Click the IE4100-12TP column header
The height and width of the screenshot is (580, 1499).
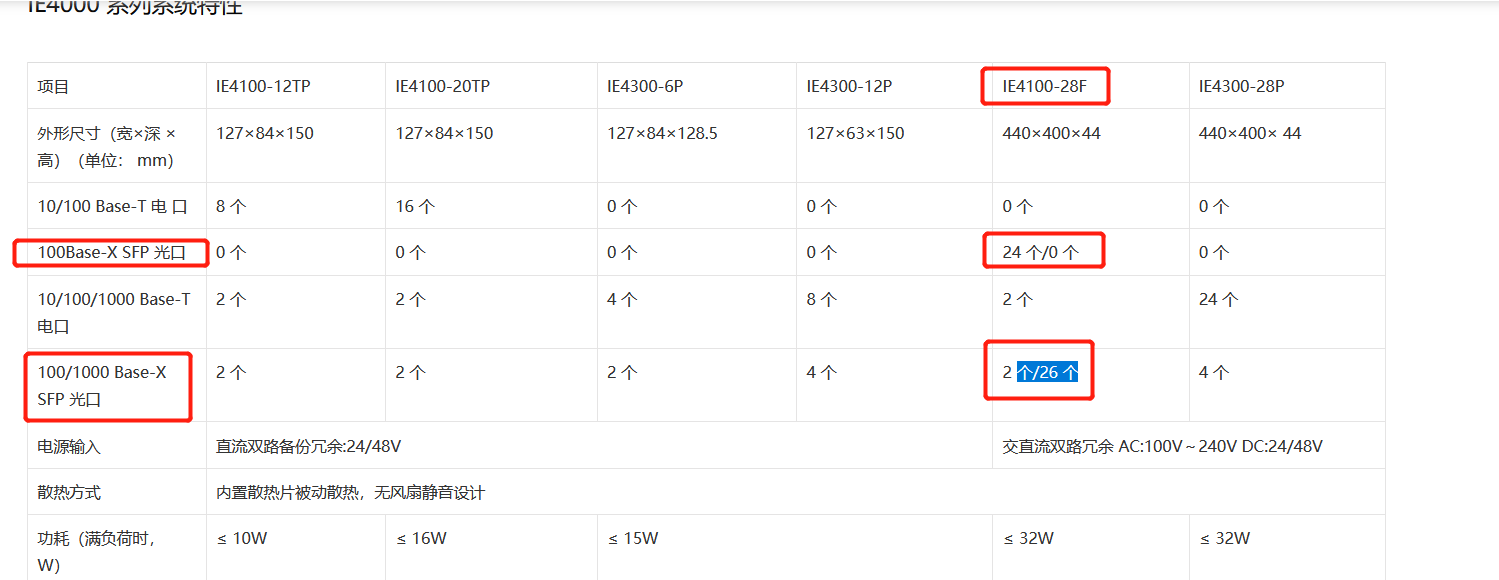[x=263, y=87]
